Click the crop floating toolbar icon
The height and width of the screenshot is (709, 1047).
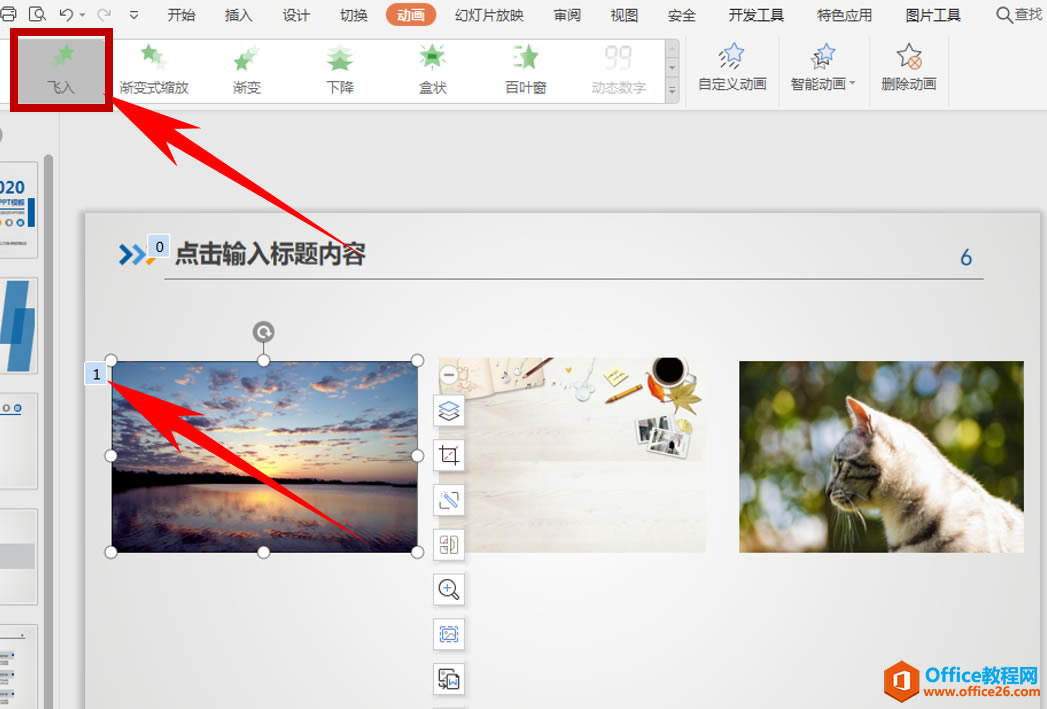(449, 455)
